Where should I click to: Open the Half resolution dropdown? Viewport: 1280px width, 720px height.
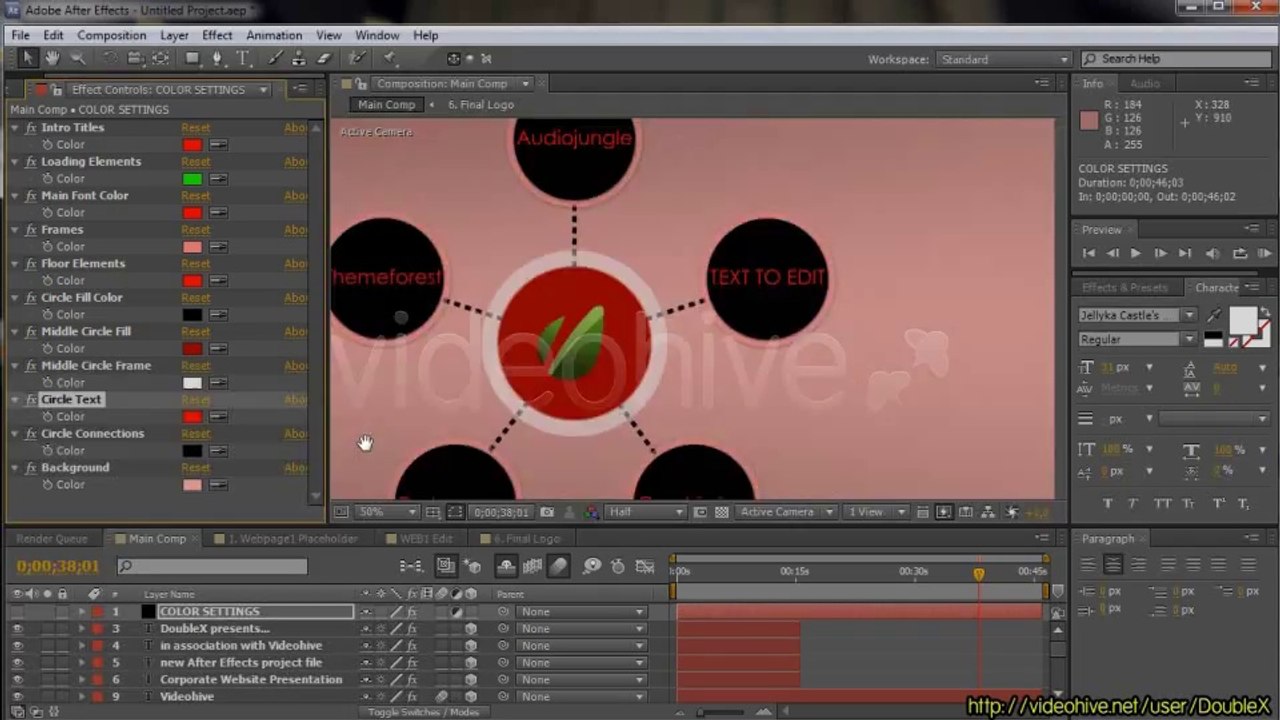coord(645,512)
